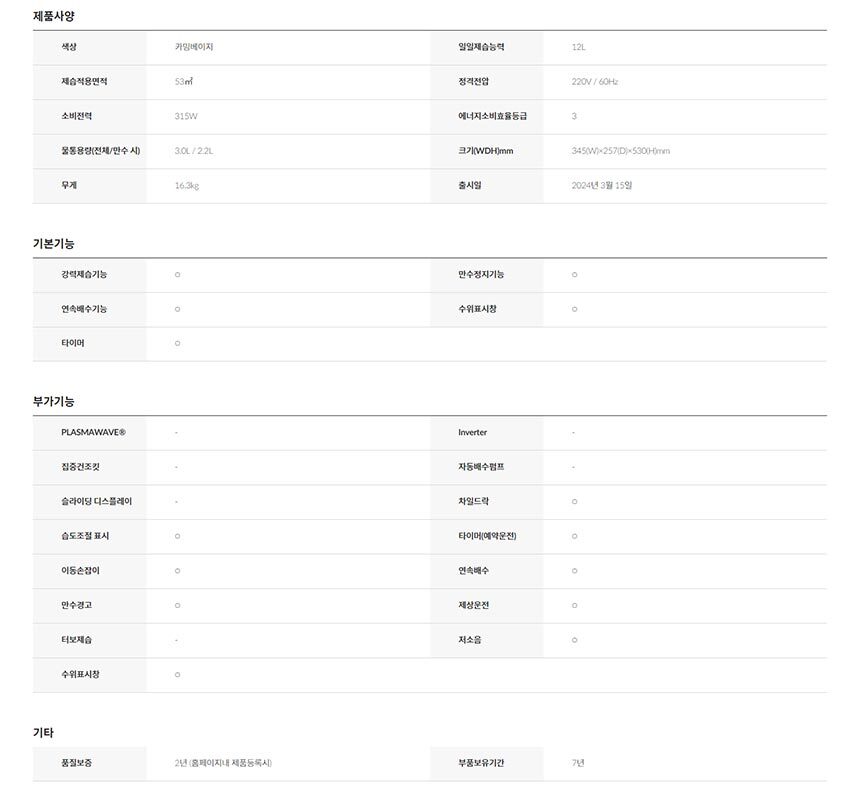Image resolution: width=860 pixels, height=791 pixels.
Task: Select the 색상 value 카밍베이지
Action: tap(194, 47)
